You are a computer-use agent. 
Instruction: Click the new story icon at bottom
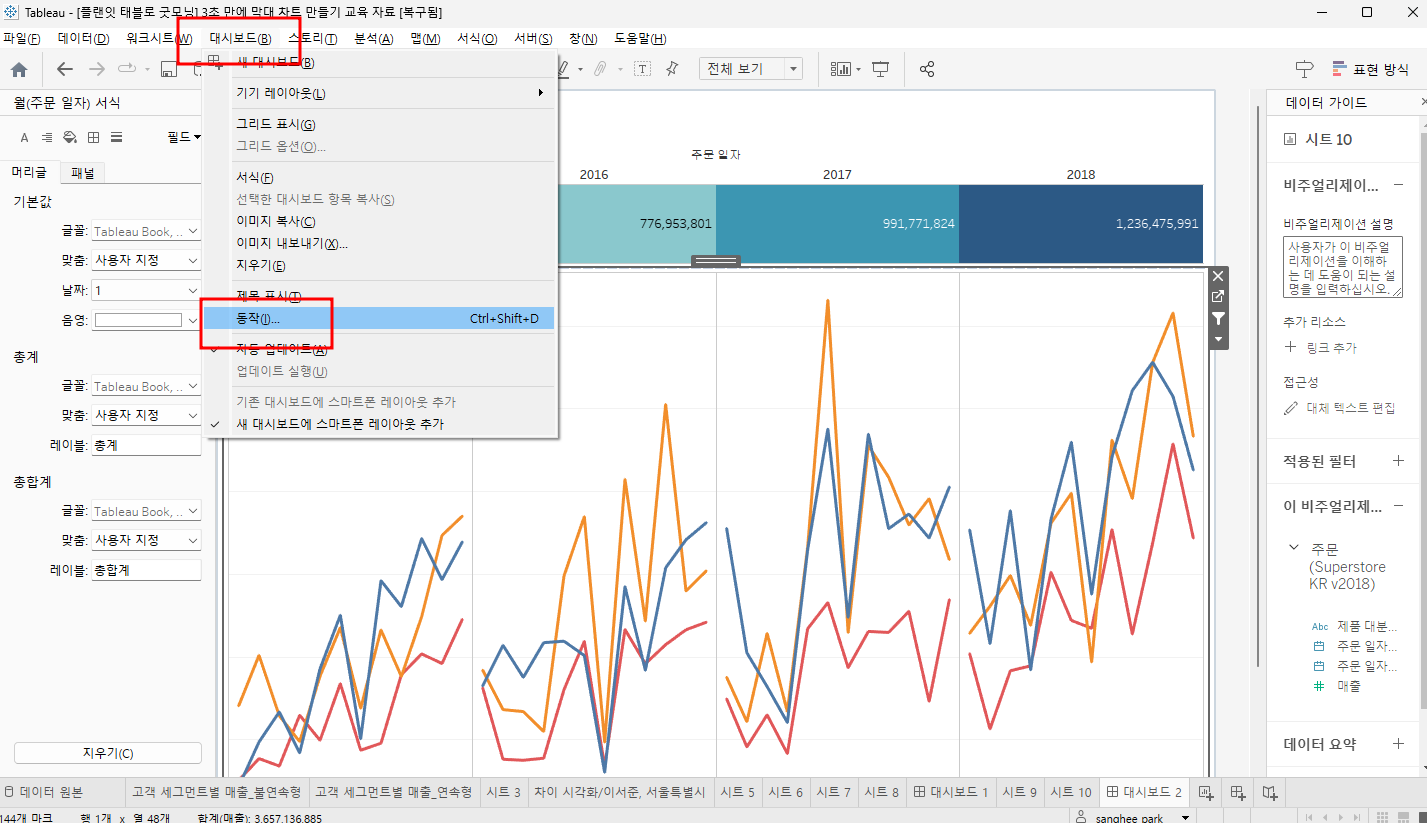(1270, 792)
